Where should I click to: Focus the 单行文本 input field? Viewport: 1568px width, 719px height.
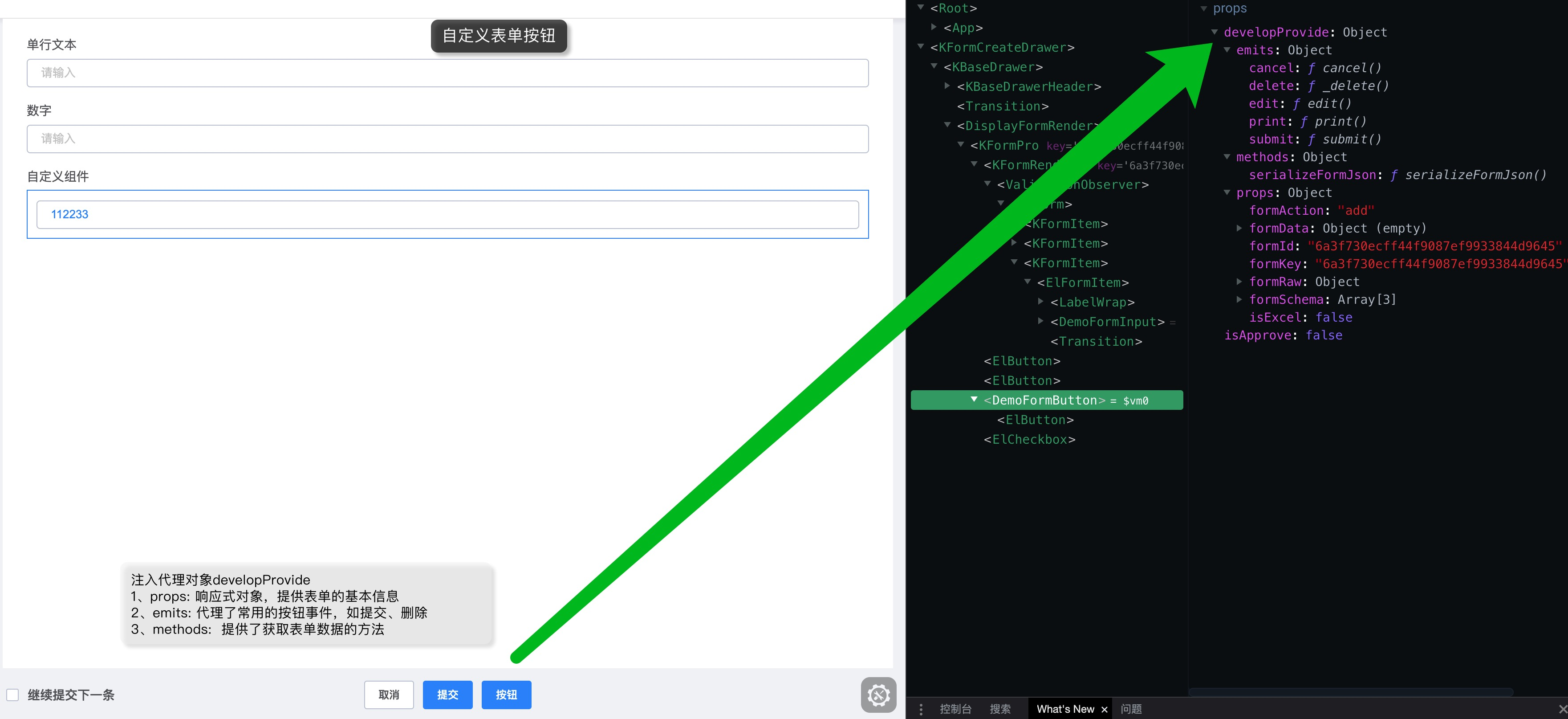click(x=447, y=73)
